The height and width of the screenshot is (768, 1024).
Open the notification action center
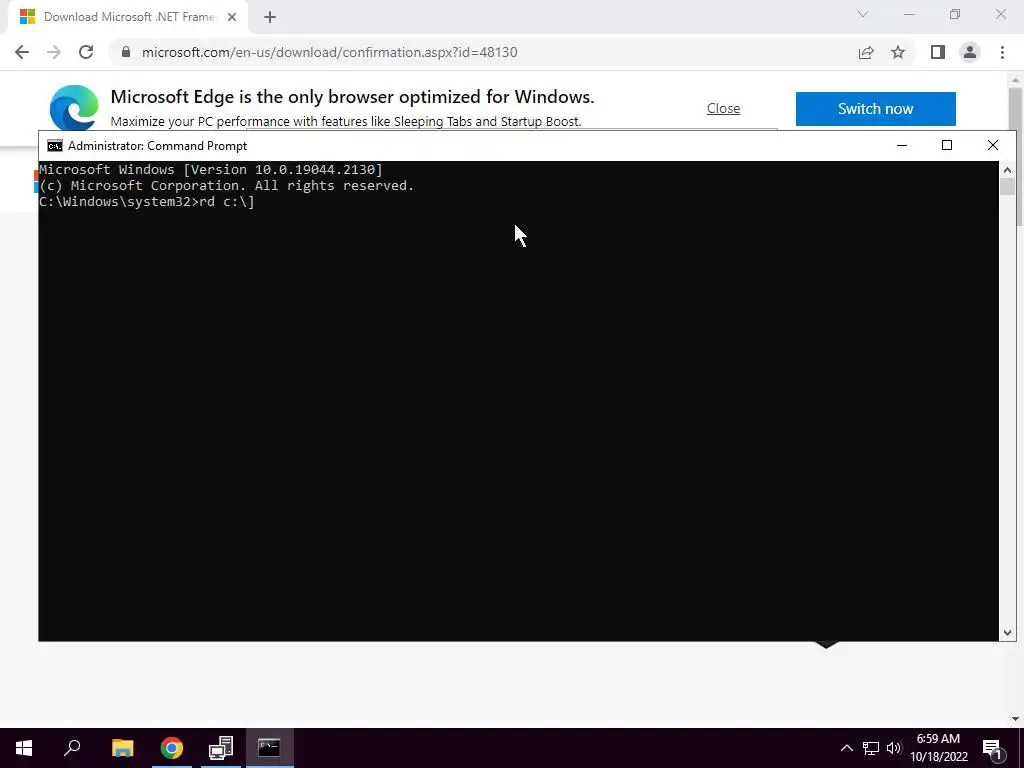pos(993,748)
